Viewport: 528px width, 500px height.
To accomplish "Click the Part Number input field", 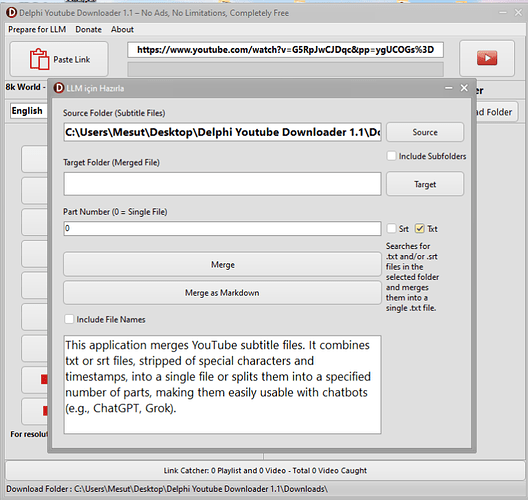I will tap(222, 228).
